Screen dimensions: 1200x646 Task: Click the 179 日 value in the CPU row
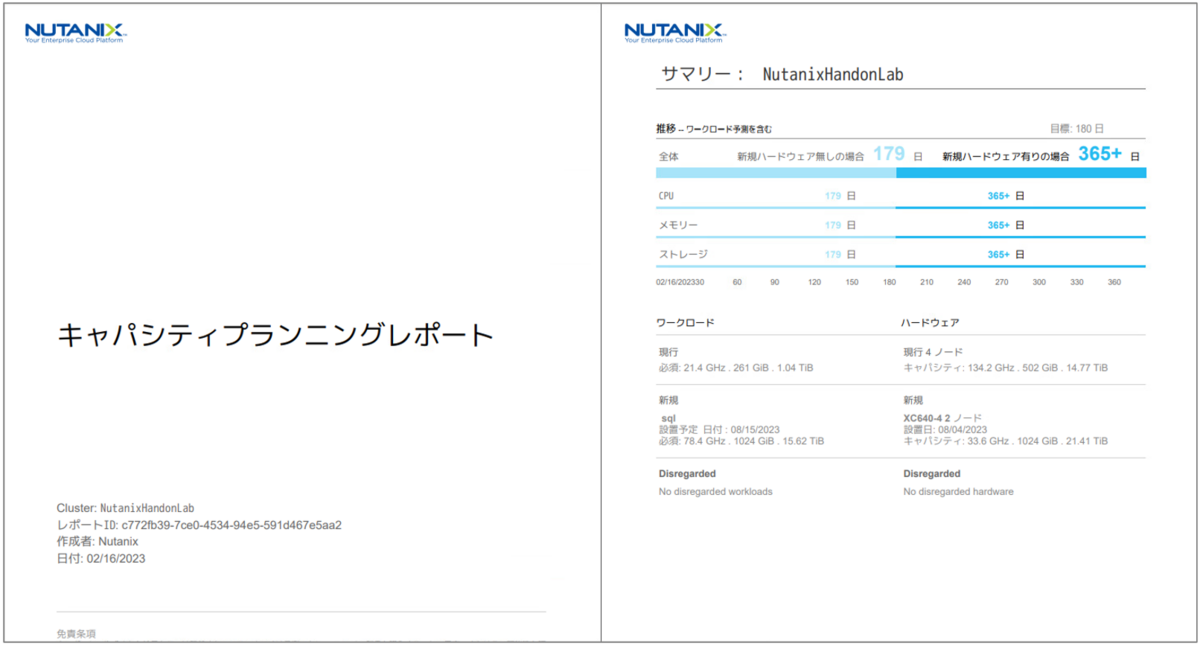pos(840,196)
